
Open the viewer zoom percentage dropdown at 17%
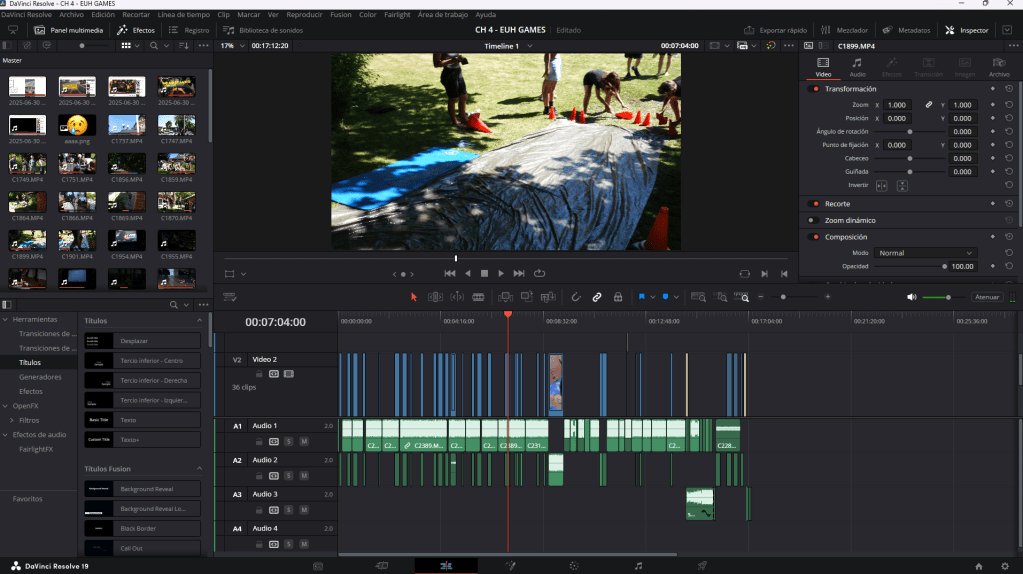(x=231, y=46)
